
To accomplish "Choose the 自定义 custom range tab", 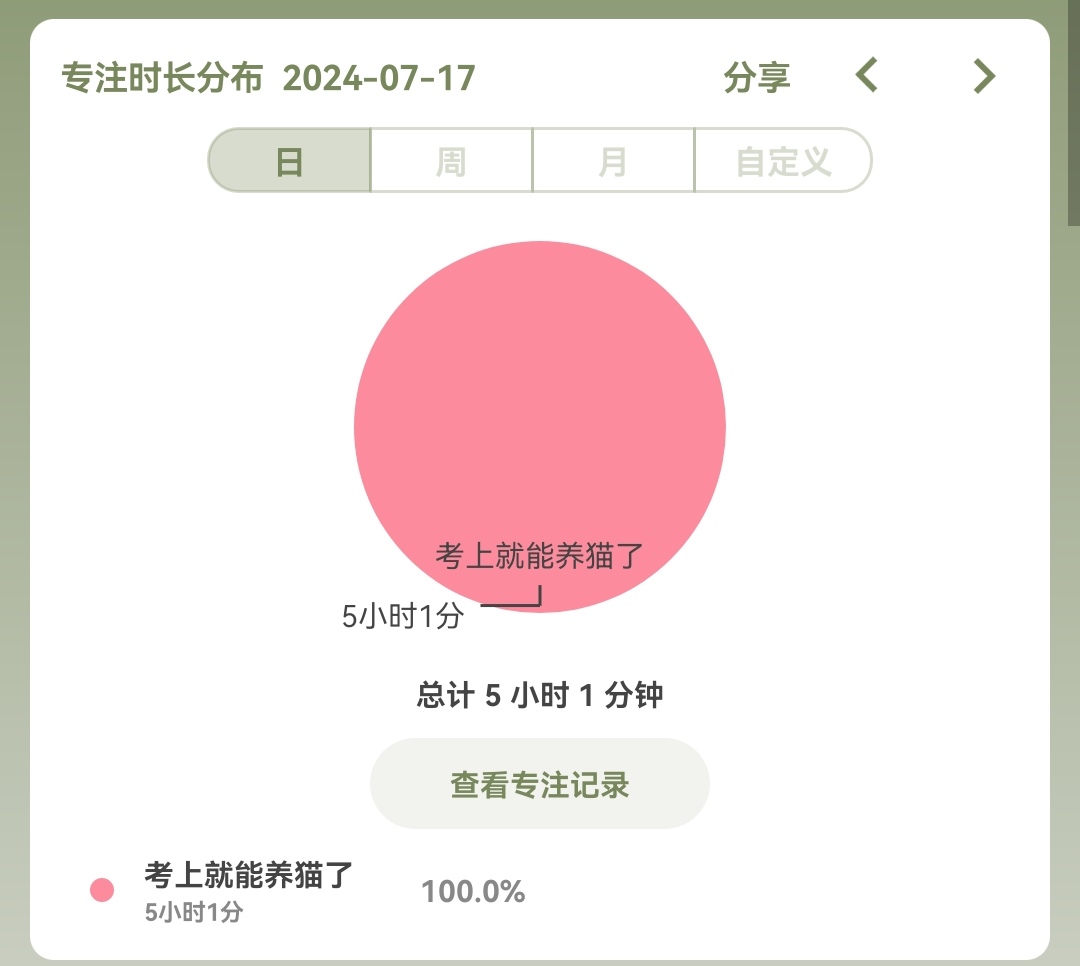I will click(783, 160).
